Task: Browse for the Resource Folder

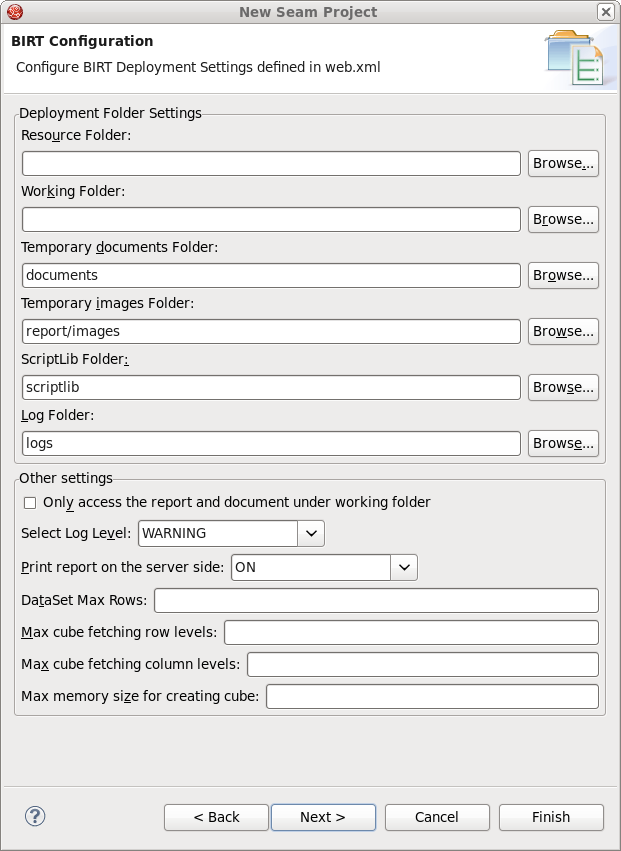Action: coord(563,163)
